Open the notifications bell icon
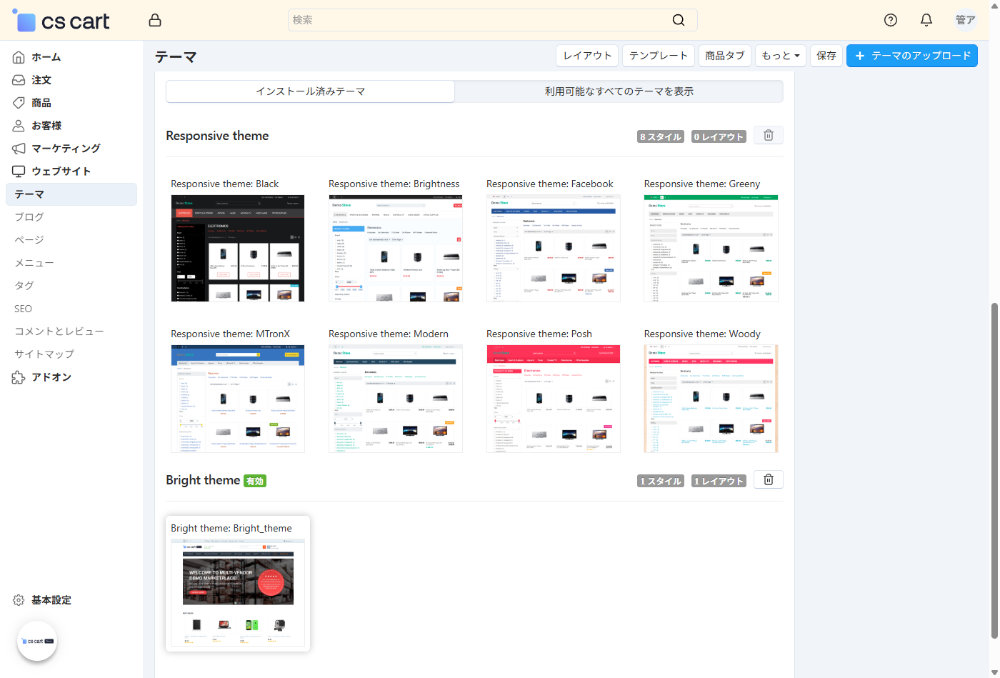 pyautogui.click(x=926, y=20)
